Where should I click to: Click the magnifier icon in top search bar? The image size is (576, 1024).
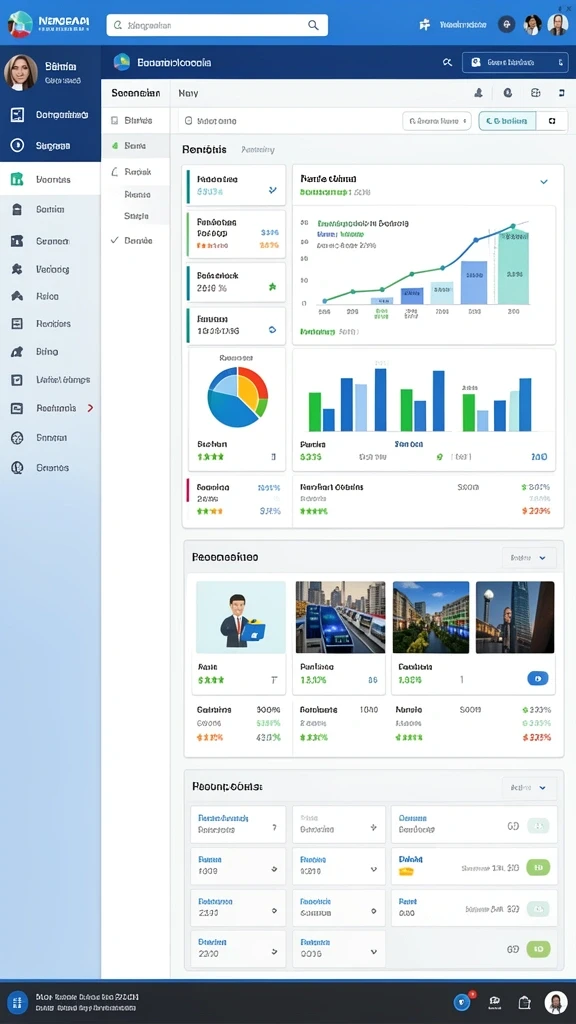pyautogui.click(x=313, y=25)
